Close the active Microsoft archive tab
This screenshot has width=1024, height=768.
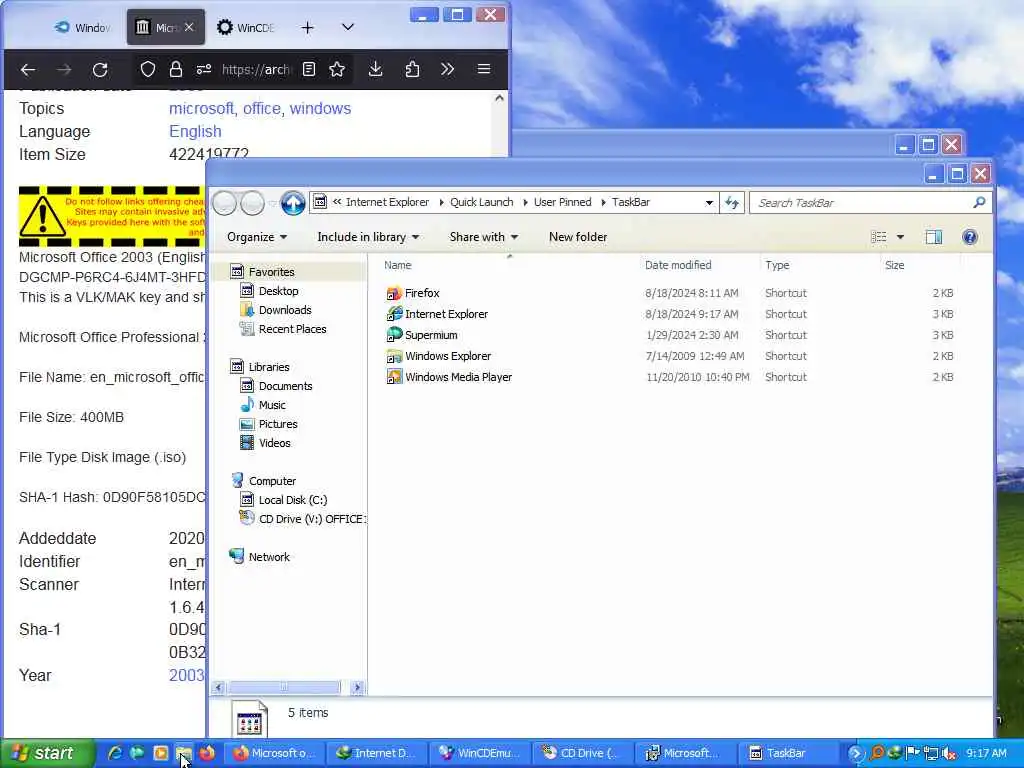[189, 27]
